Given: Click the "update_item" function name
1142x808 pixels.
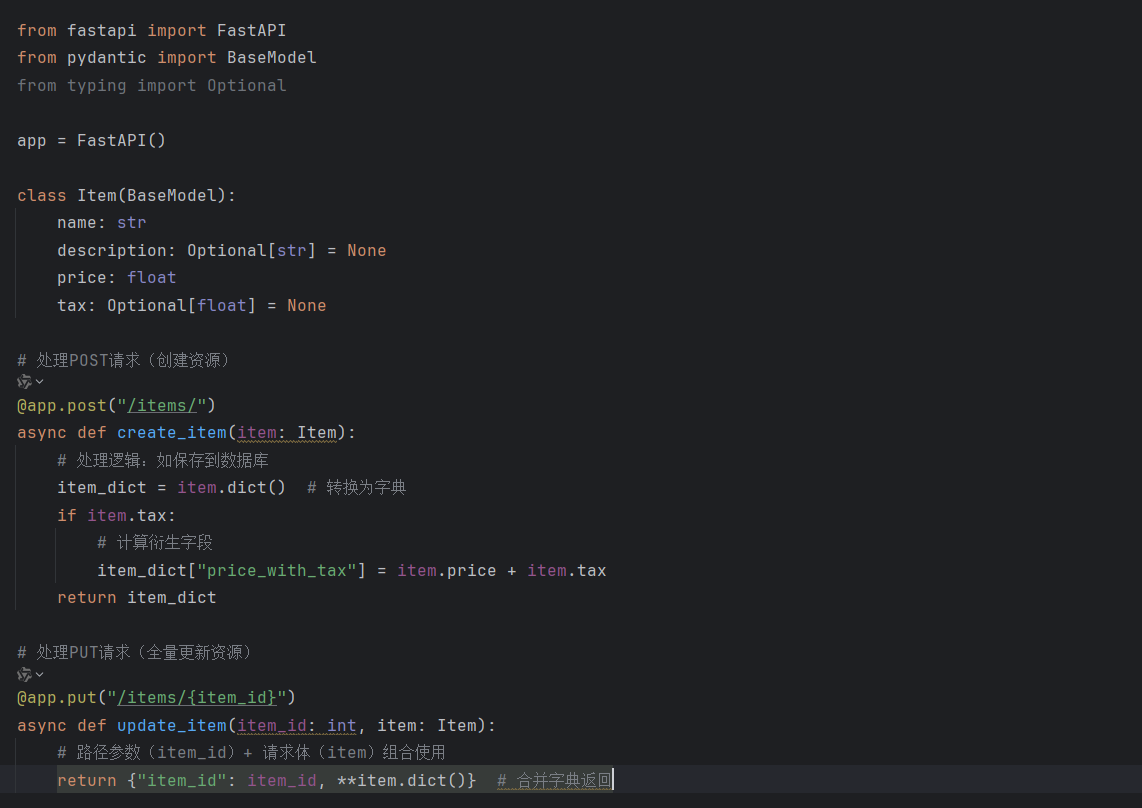Looking at the screenshot, I should [x=172, y=726].
